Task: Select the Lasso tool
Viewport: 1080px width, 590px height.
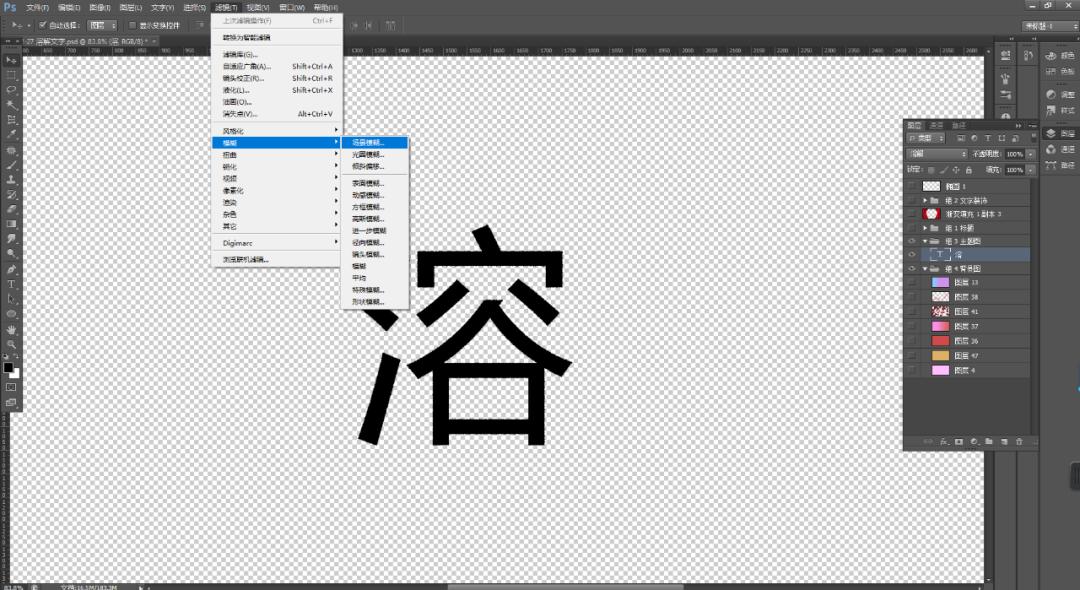Action: (8, 87)
